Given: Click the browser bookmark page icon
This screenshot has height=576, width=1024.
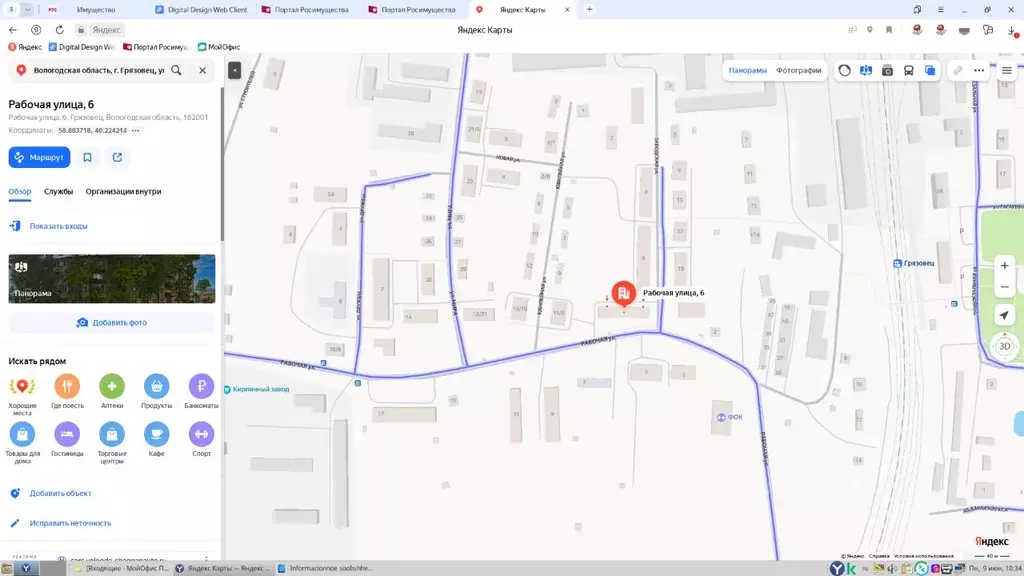Looking at the screenshot, I should pyautogui.click(x=889, y=30).
